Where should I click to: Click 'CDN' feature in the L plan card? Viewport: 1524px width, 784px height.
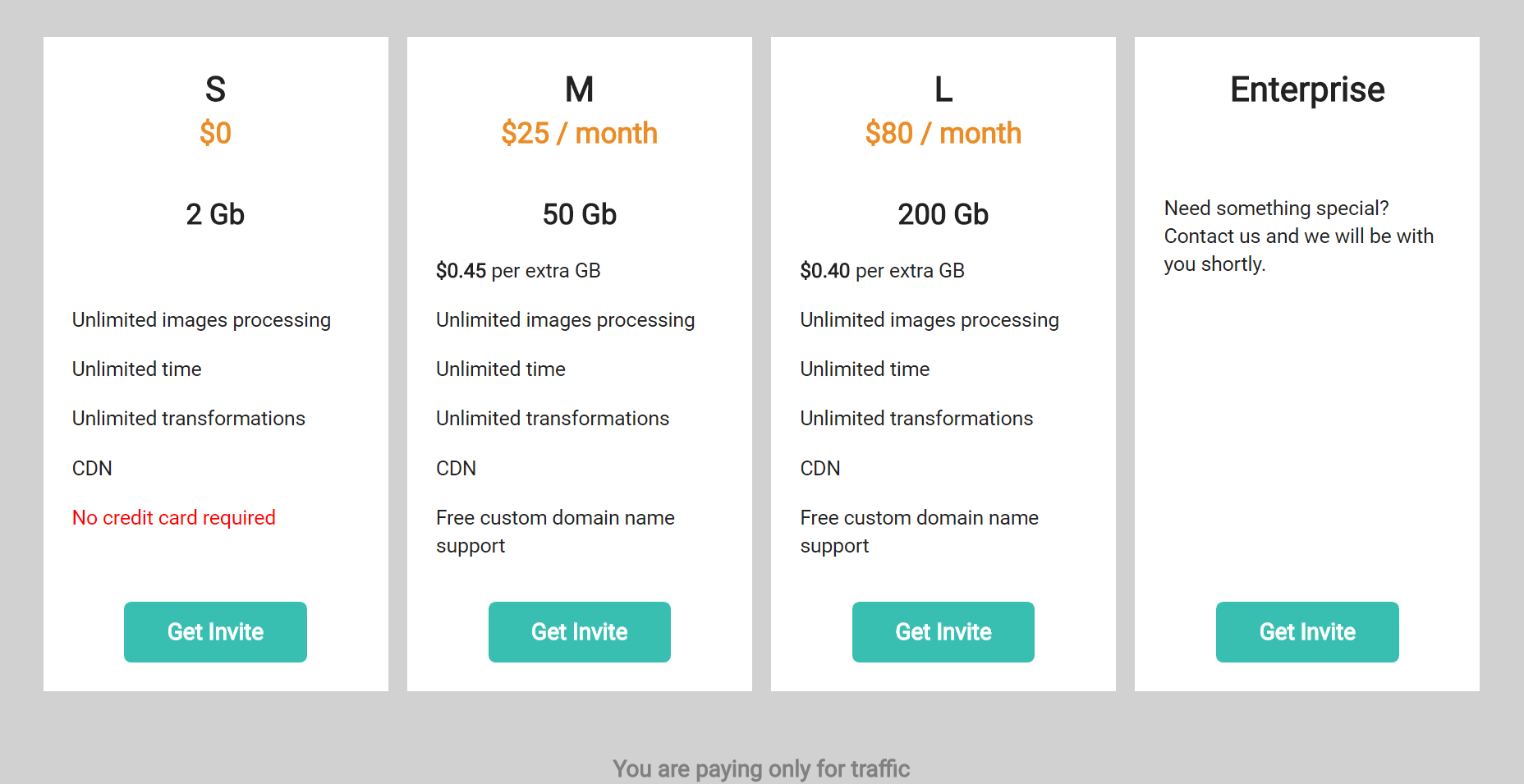820,468
